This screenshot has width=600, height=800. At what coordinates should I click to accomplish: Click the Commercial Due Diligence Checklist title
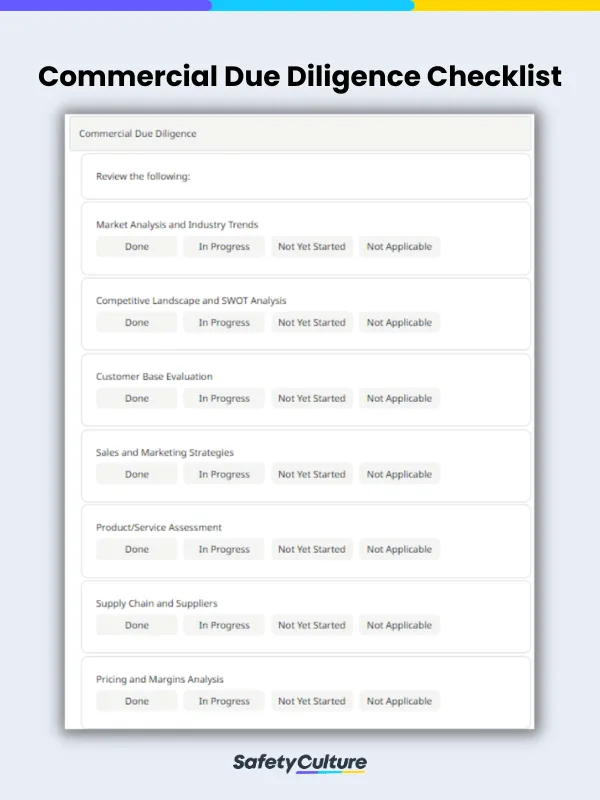click(x=300, y=76)
